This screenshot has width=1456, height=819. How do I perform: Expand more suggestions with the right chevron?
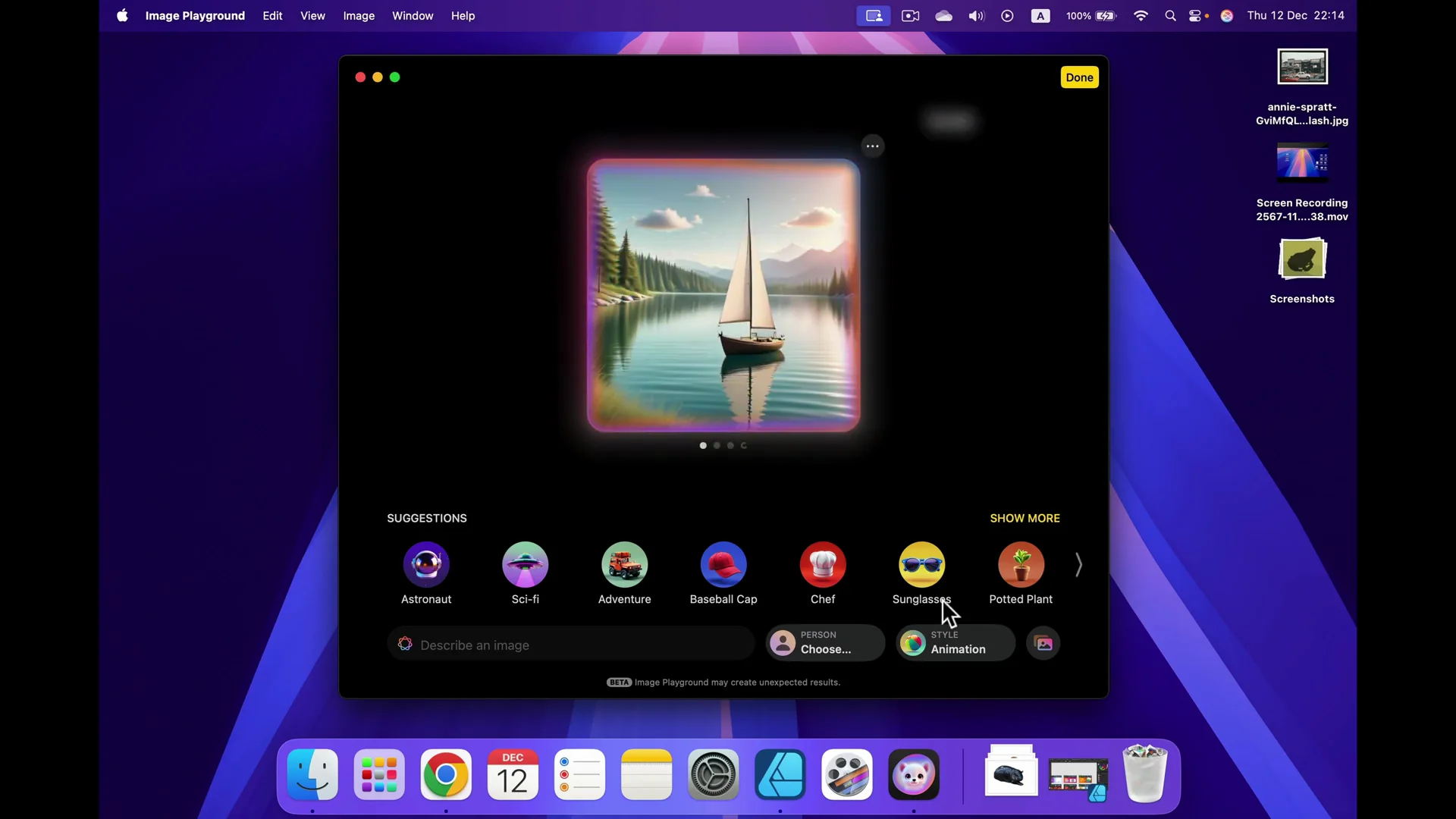pos(1078,565)
